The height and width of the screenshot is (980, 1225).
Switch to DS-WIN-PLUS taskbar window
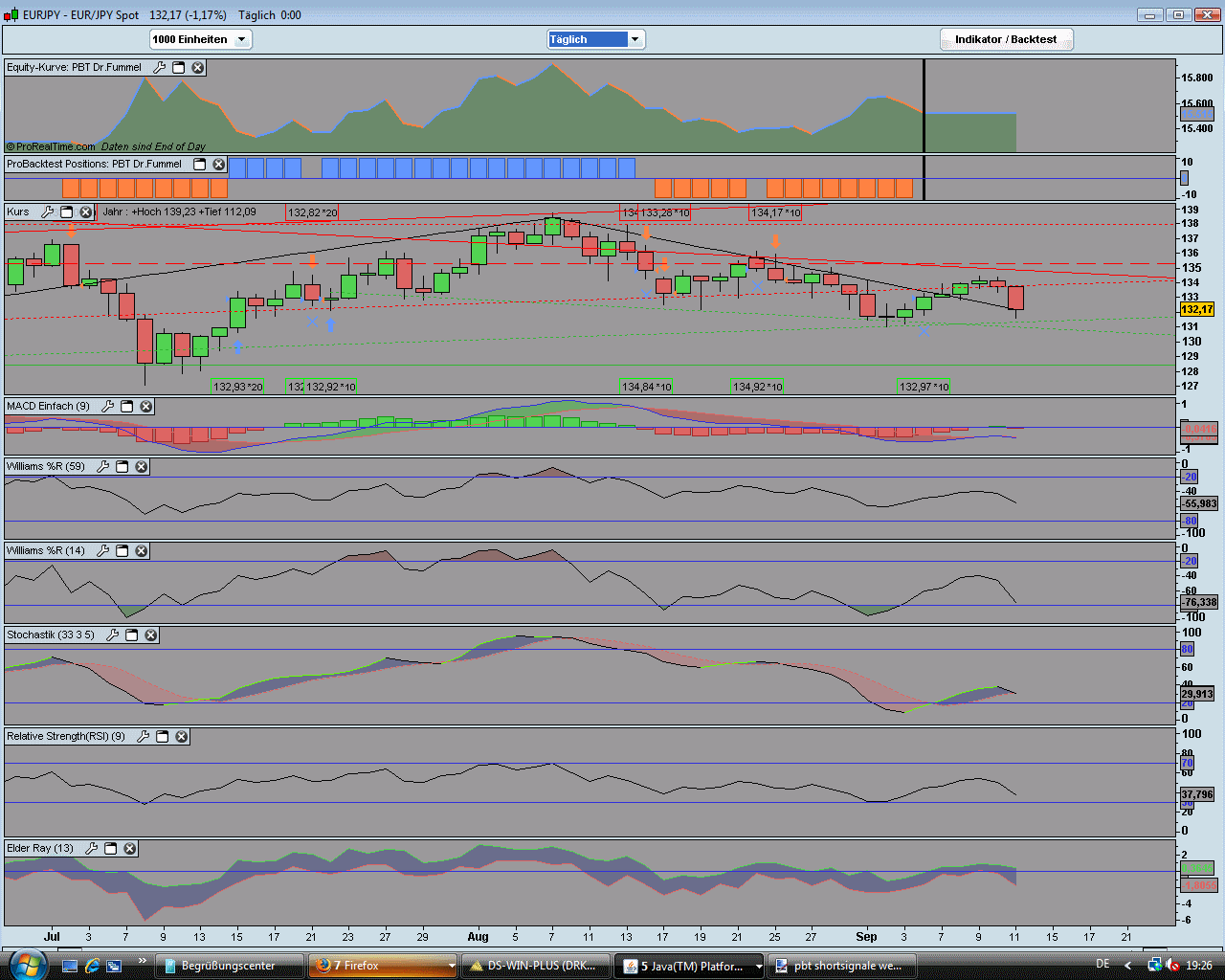tap(536, 966)
